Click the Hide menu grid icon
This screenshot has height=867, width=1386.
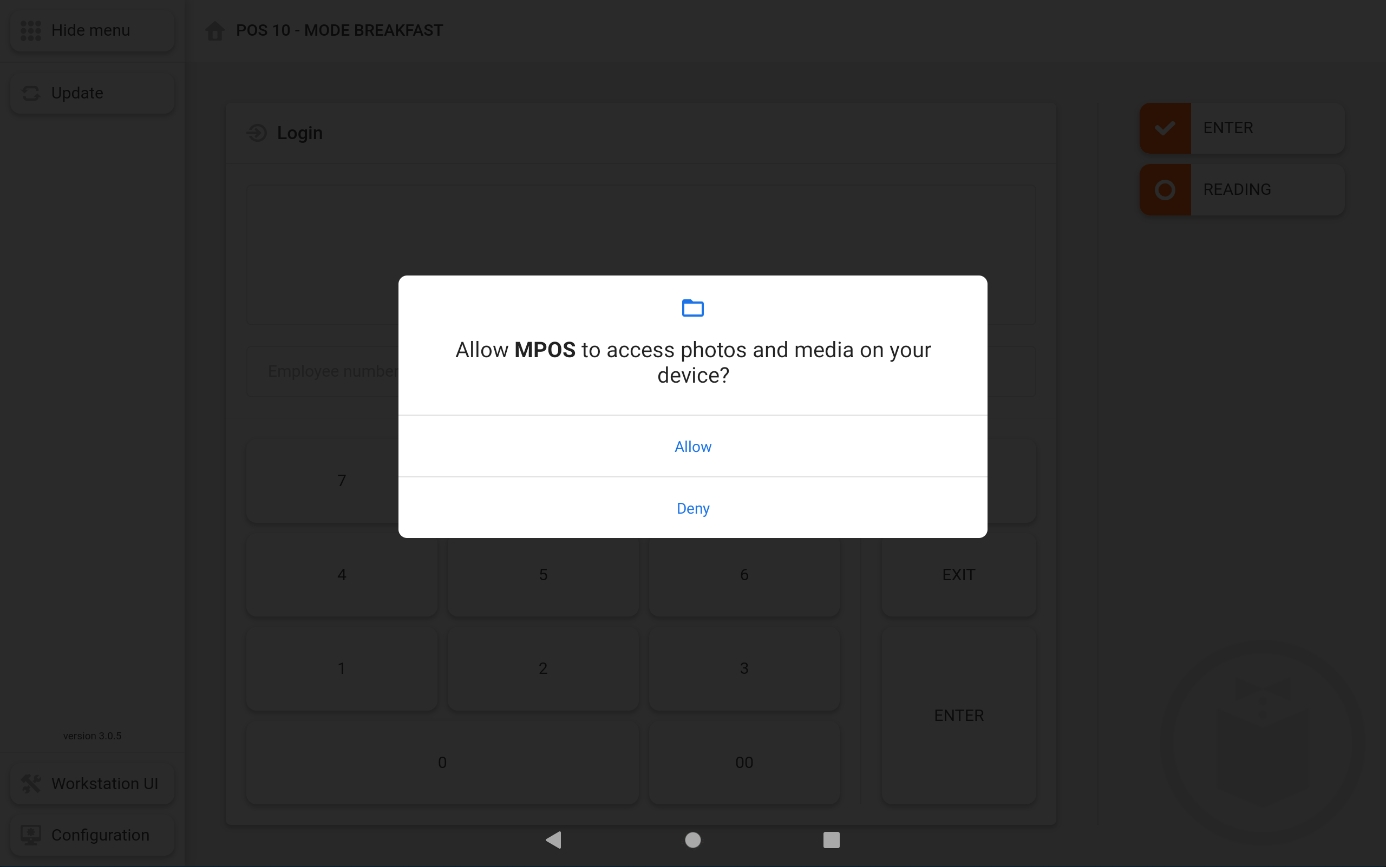(x=31, y=30)
